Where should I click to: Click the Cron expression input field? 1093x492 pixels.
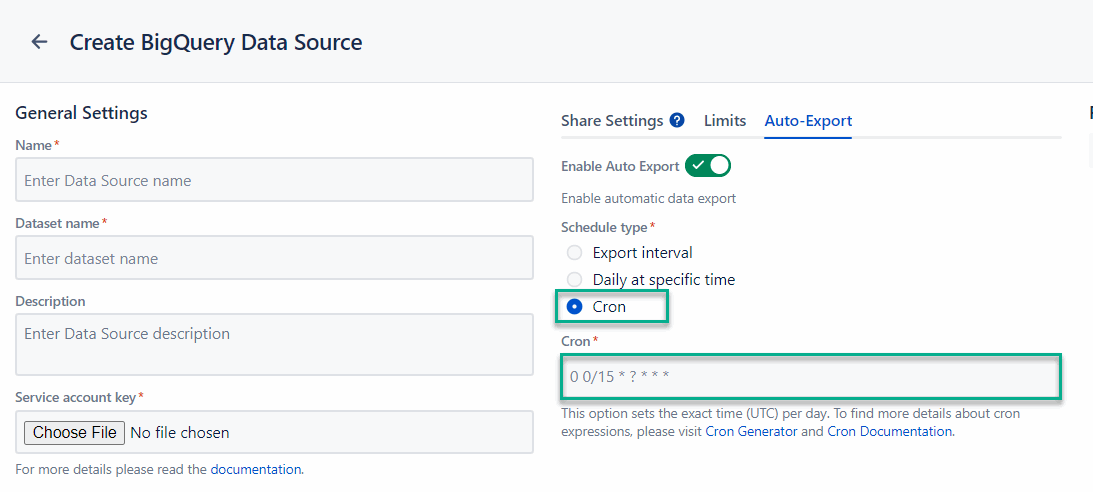[x=811, y=377]
